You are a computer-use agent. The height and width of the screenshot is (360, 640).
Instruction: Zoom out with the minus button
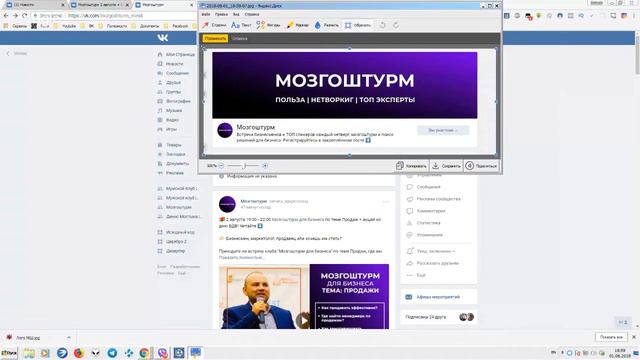pyautogui.click(x=221, y=166)
